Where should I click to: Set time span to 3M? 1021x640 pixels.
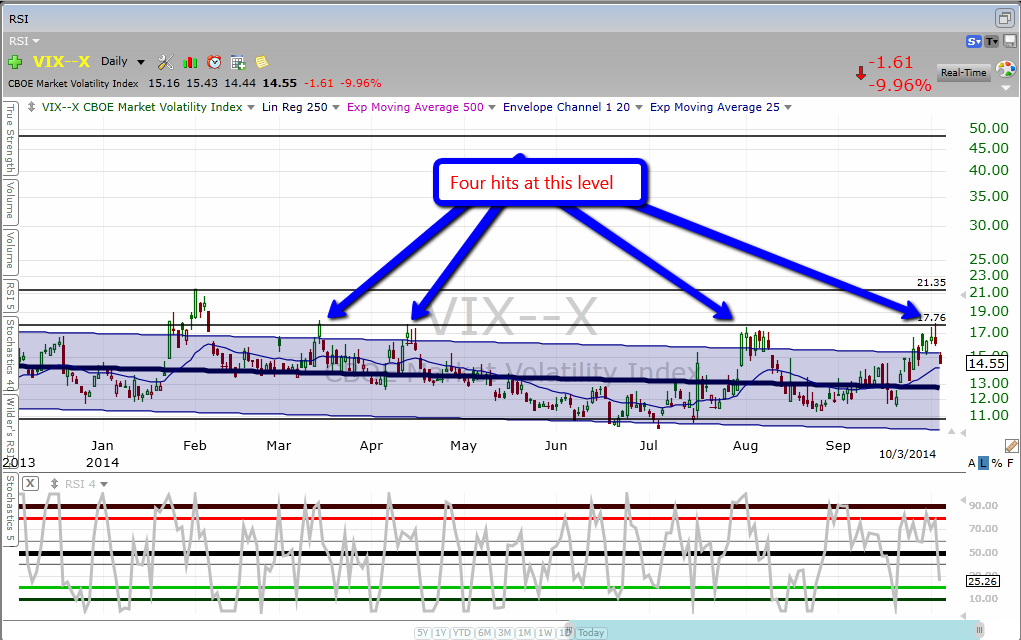(x=504, y=633)
